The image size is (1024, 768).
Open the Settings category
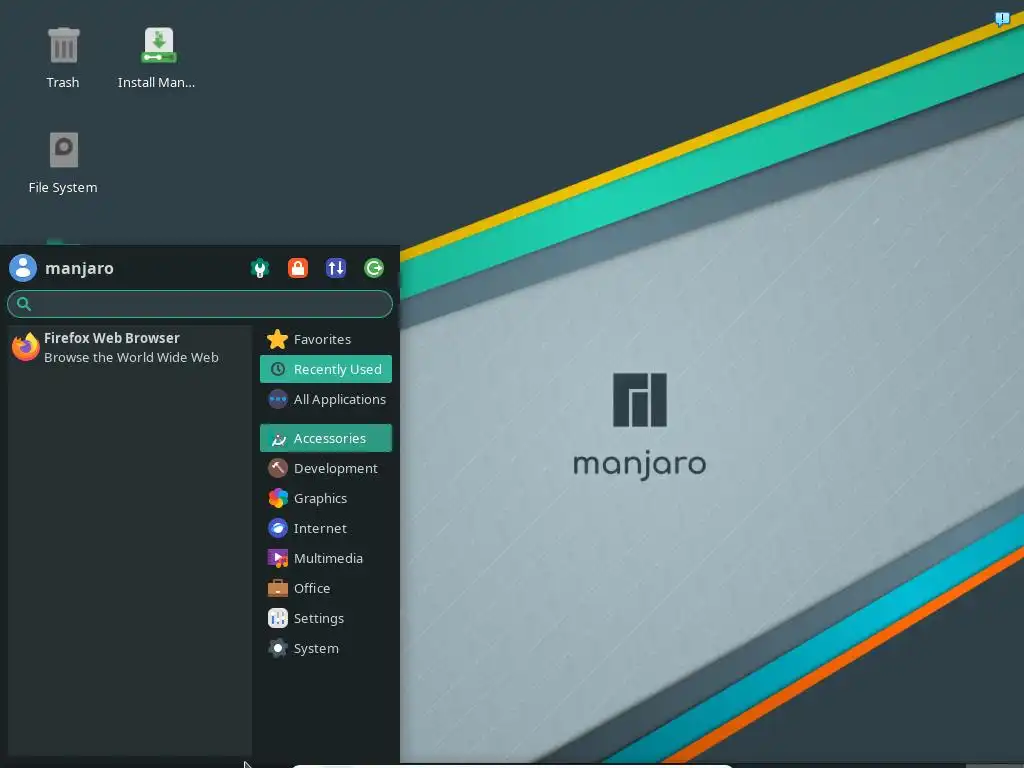326,618
